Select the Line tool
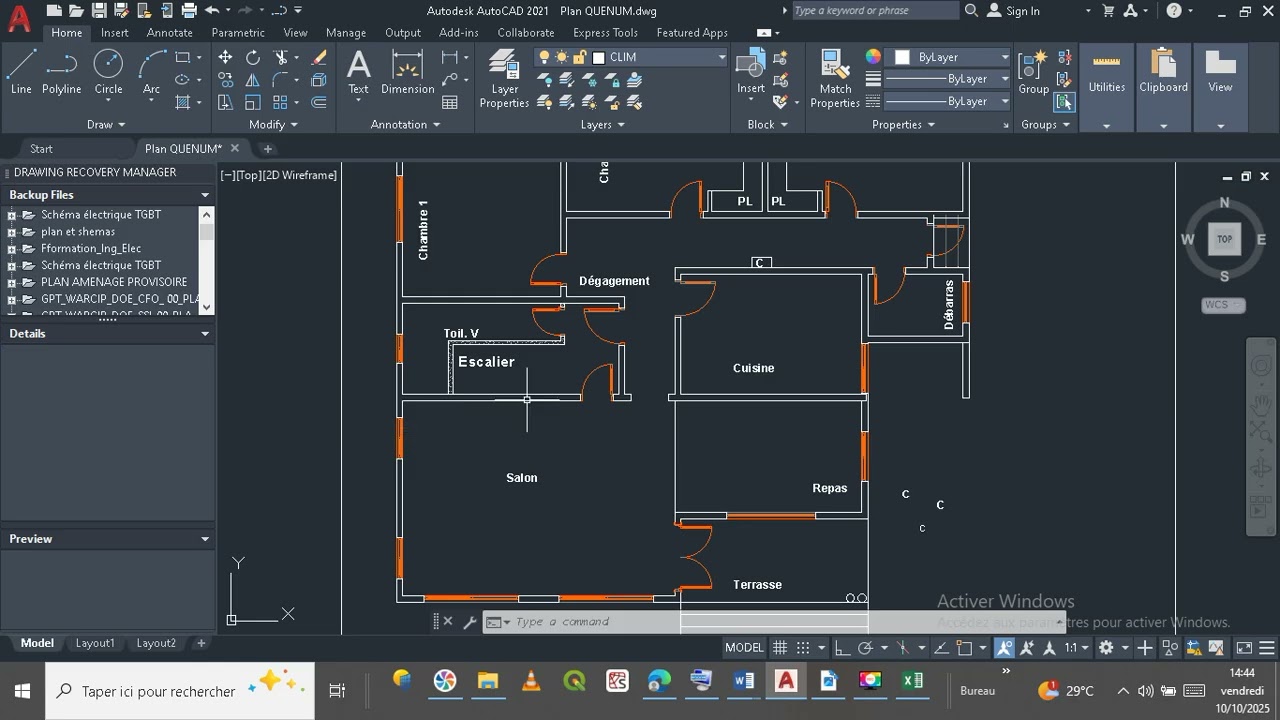This screenshot has width=1280, height=720. [x=21, y=71]
